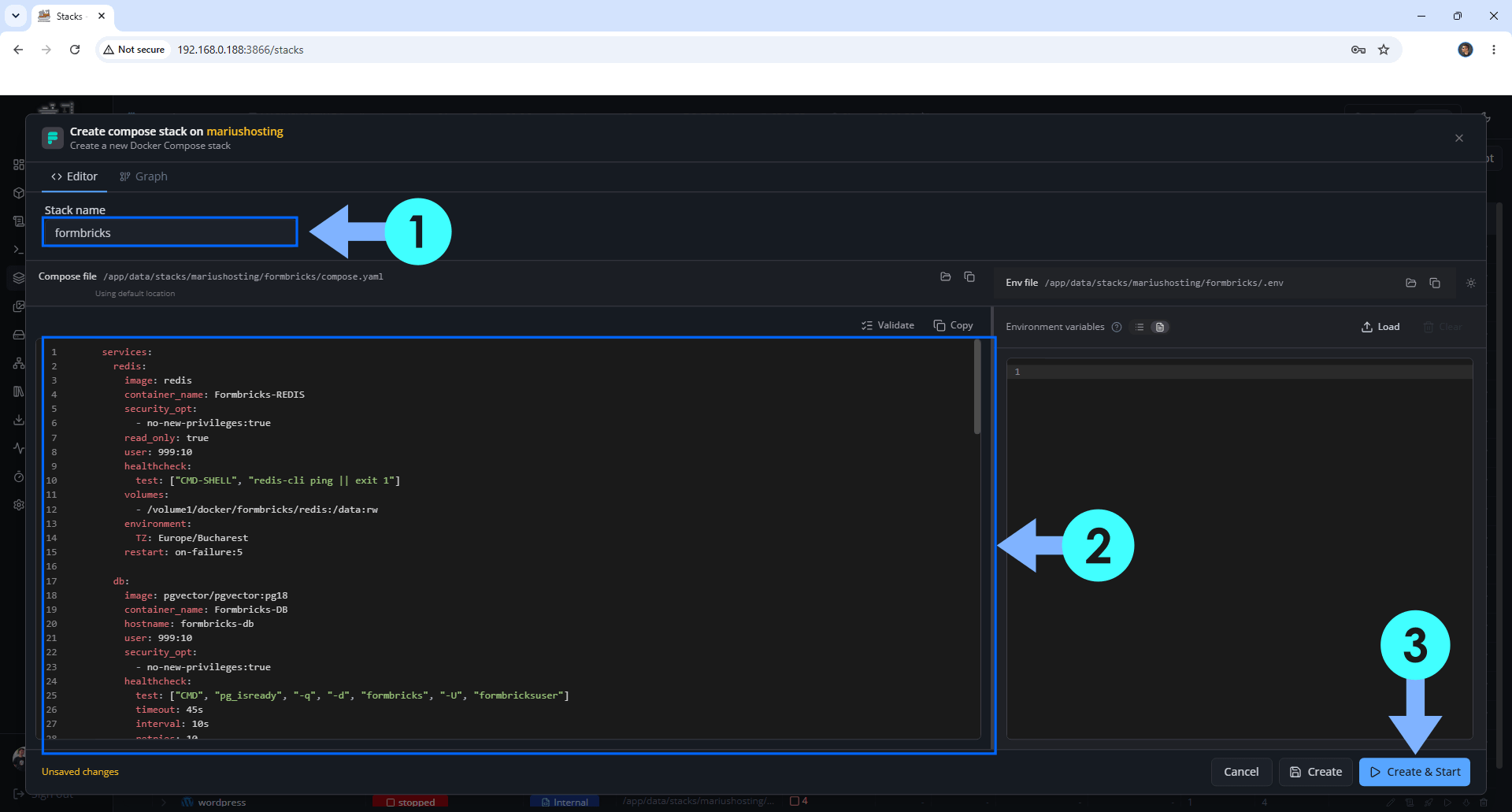Copy the compose file path
Image resolution: width=1512 pixels, height=812 pixels.
[x=969, y=276]
